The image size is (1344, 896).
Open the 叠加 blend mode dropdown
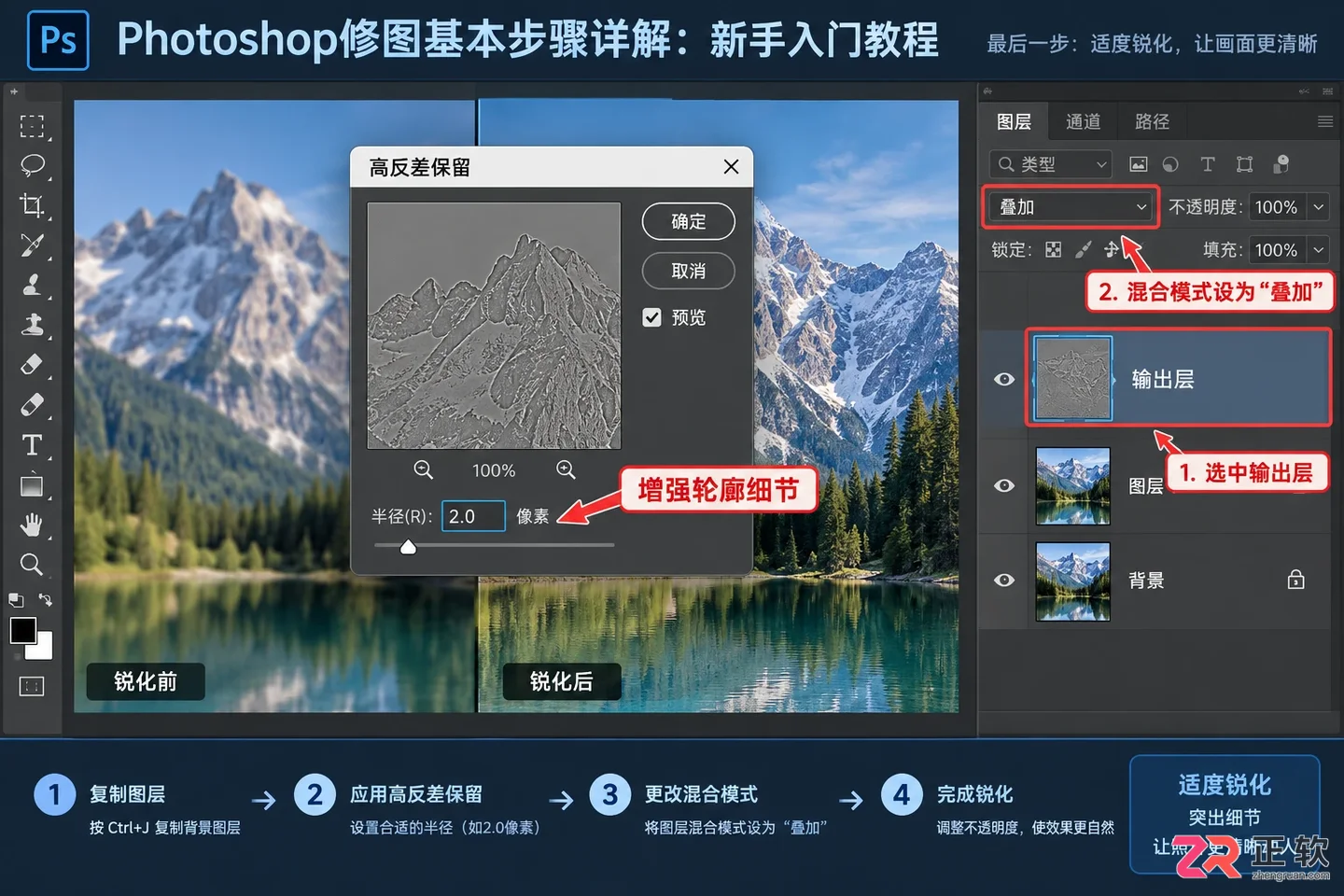[1071, 207]
